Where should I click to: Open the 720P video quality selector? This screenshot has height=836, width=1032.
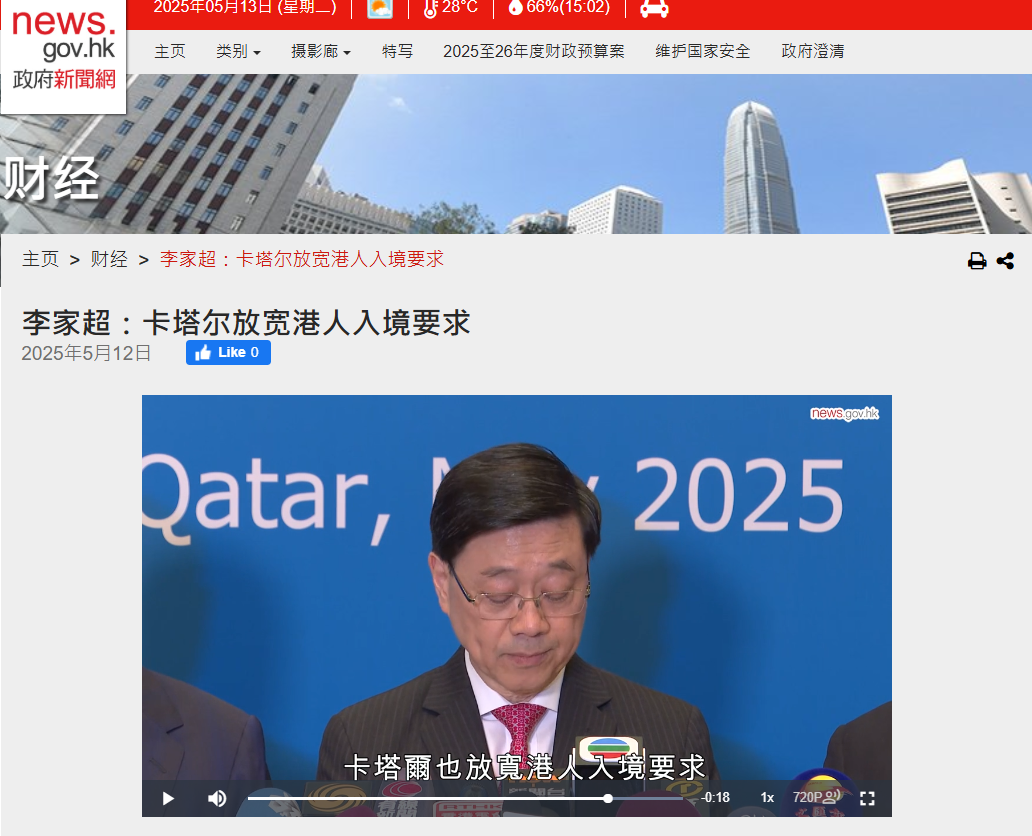click(814, 798)
